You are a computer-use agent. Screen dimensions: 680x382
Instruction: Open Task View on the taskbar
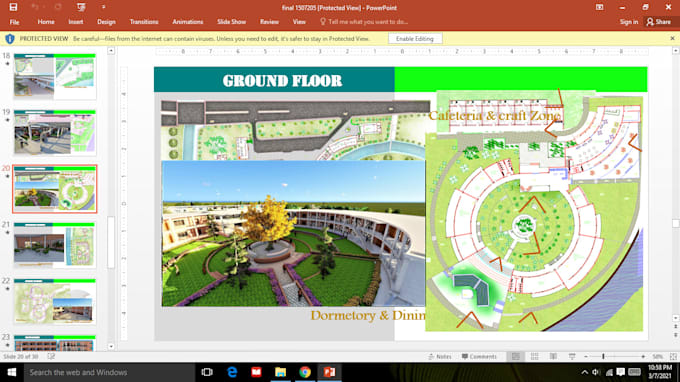pos(207,372)
